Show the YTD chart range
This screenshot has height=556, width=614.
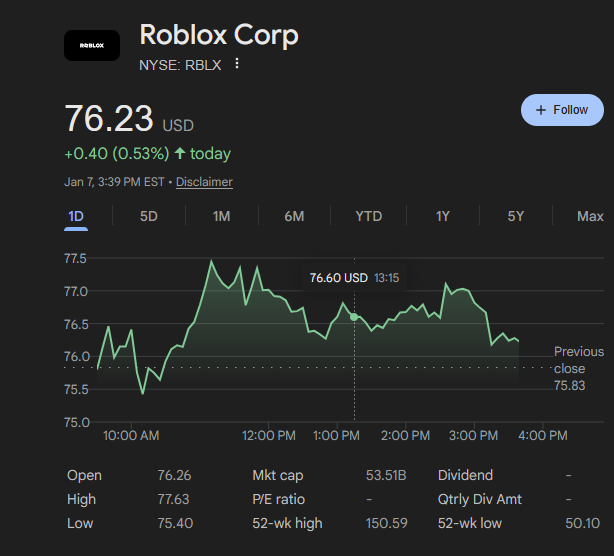tap(368, 216)
